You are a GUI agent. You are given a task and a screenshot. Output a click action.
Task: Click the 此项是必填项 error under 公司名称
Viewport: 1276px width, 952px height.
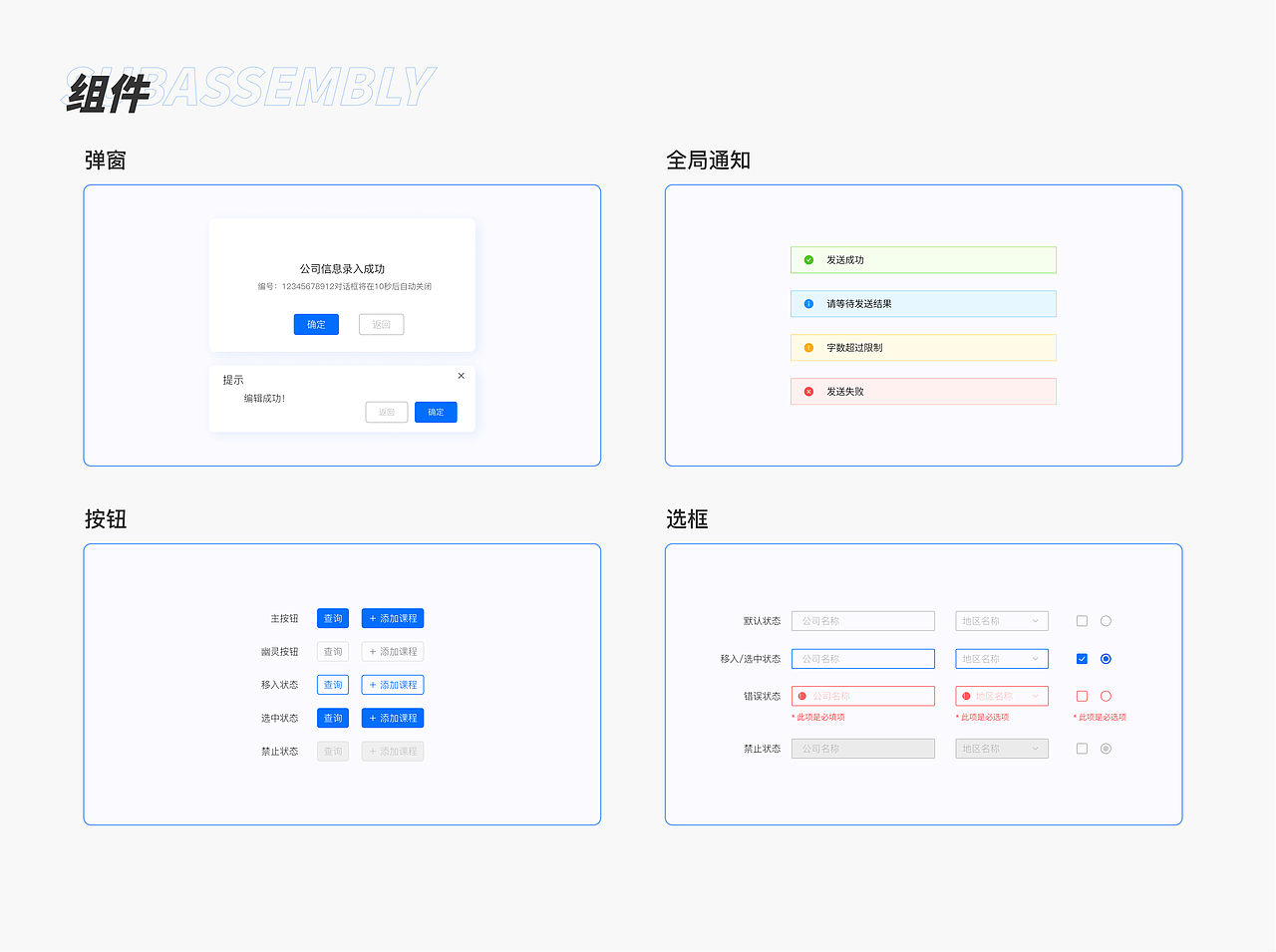point(818,718)
